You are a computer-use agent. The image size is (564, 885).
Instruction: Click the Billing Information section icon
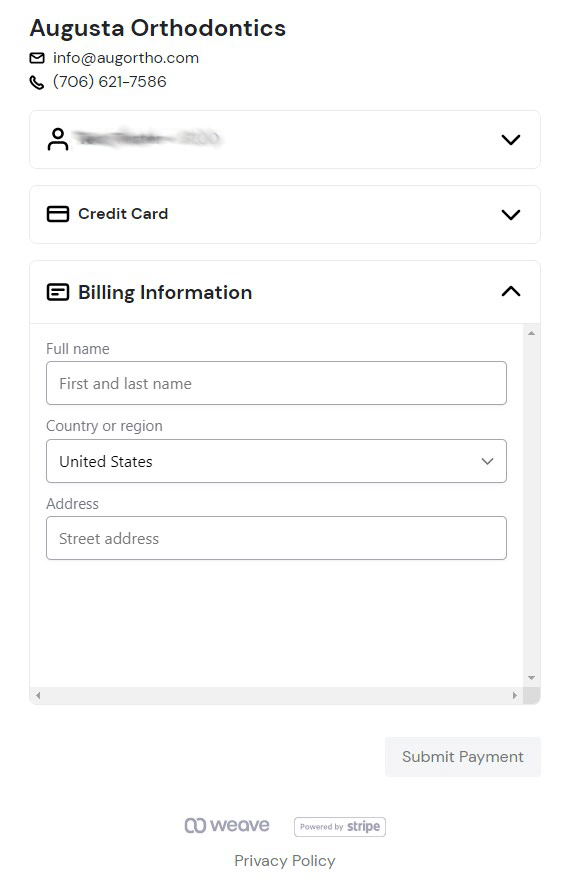58,292
